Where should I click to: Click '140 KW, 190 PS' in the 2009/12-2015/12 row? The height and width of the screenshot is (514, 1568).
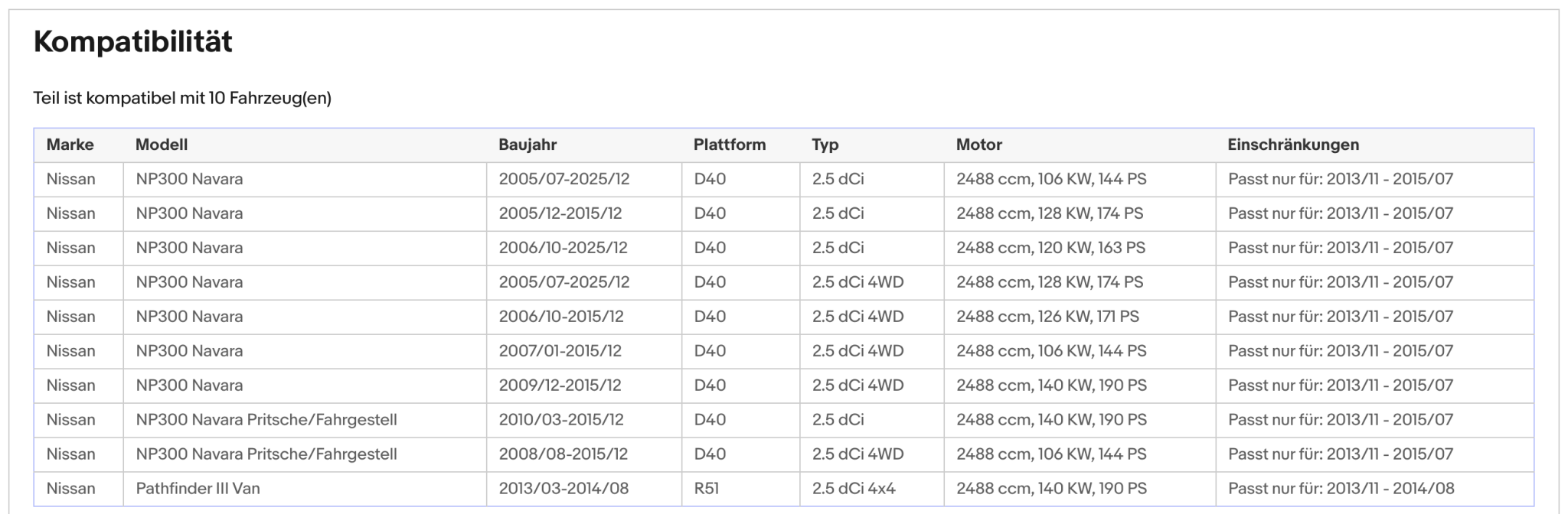click(1092, 385)
